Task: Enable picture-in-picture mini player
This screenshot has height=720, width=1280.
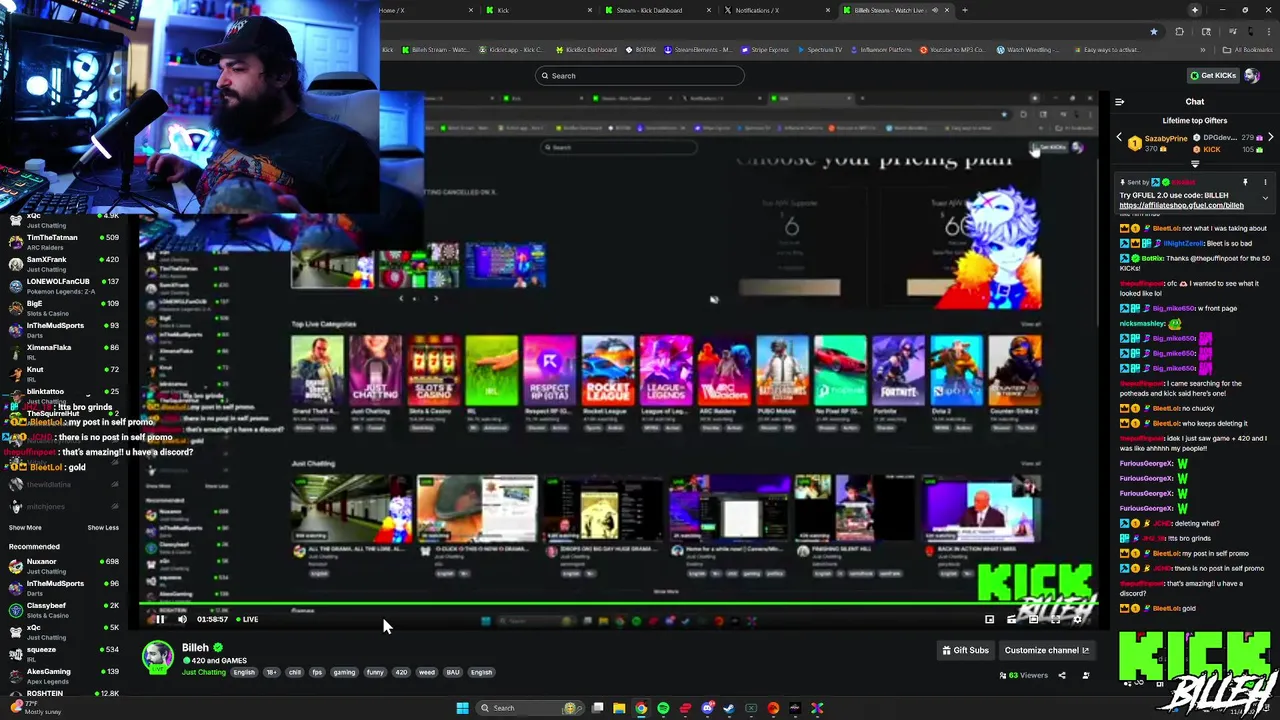Action: point(990,619)
